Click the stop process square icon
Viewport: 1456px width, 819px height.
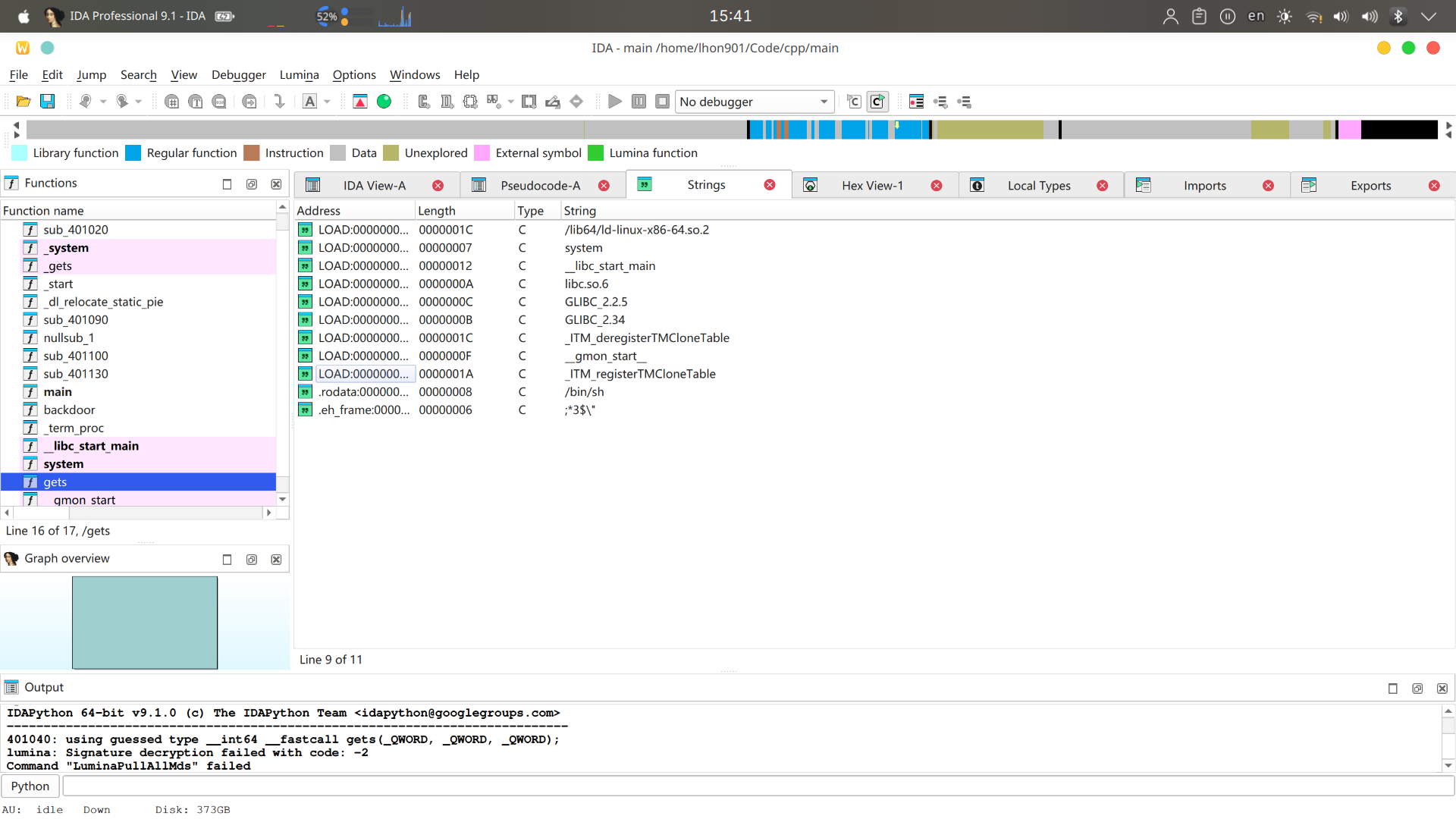pyautogui.click(x=662, y=102)
